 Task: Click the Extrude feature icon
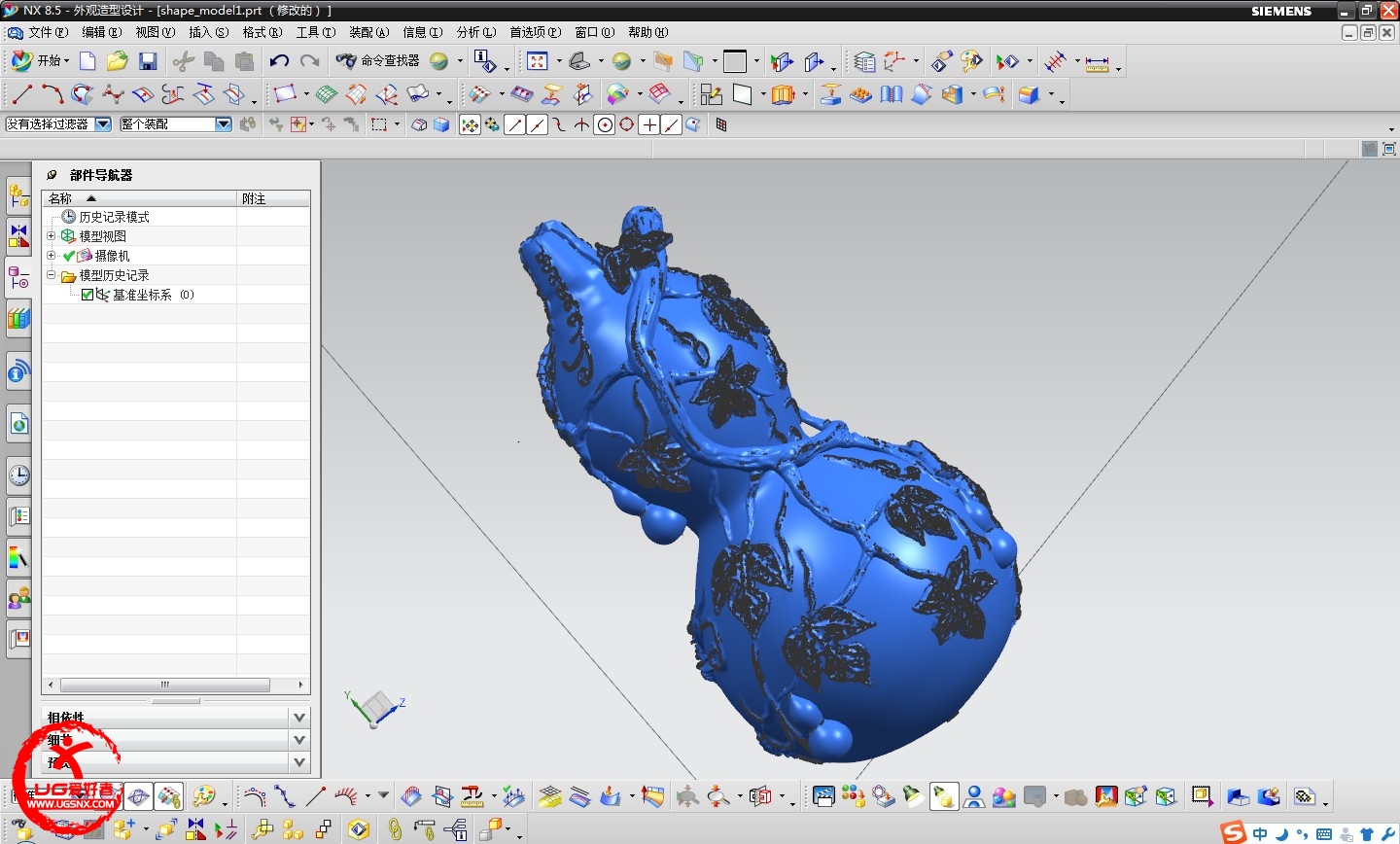(783, 94)
